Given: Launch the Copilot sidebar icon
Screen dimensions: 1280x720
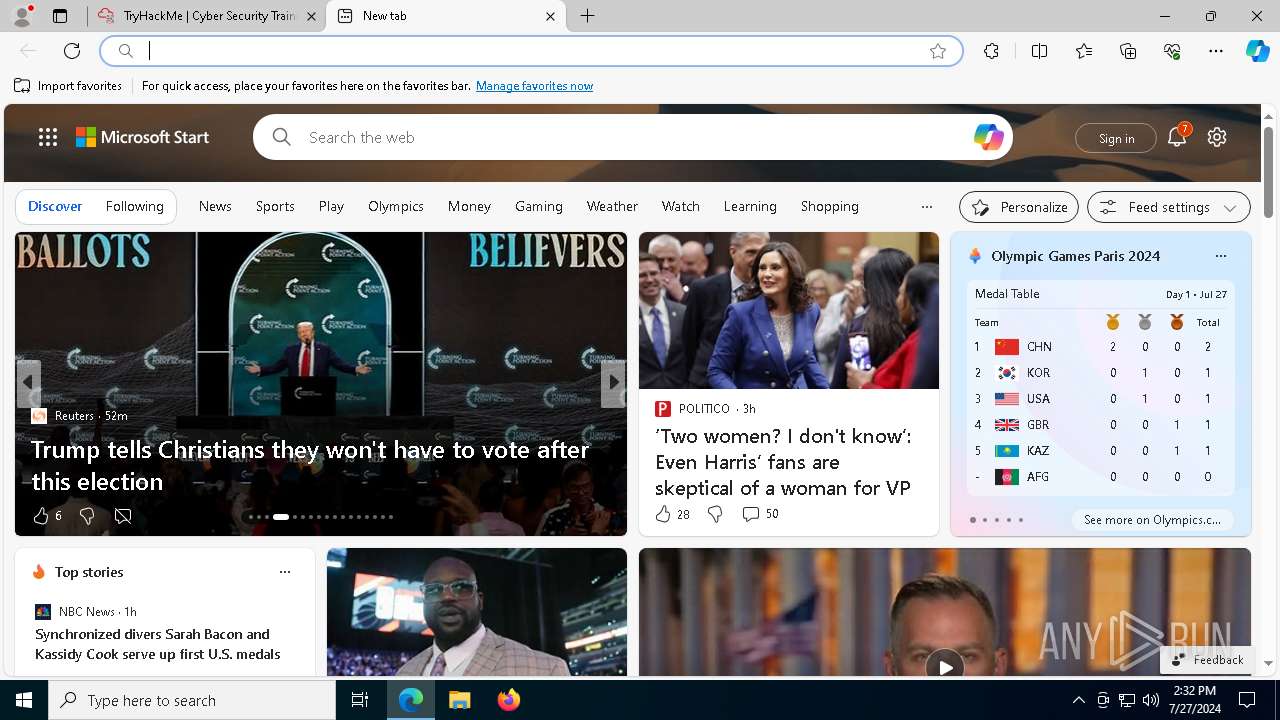Looking at the screenshot, I should coord(1257,51).
